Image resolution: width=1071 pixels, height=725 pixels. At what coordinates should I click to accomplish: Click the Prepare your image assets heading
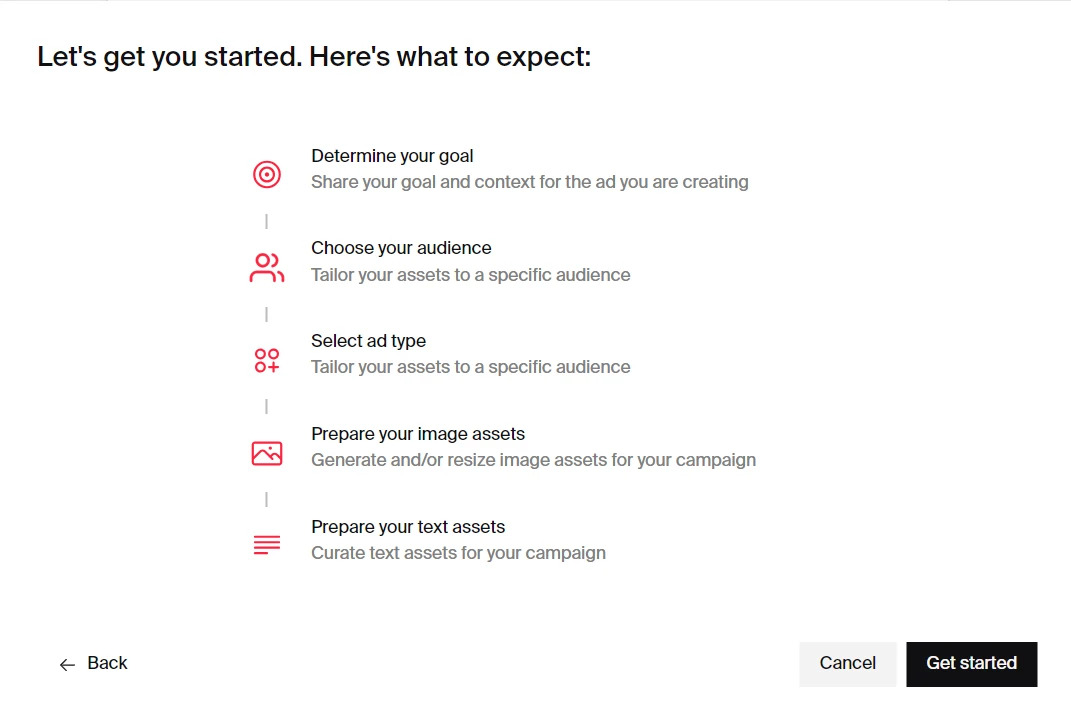[417, 433]
